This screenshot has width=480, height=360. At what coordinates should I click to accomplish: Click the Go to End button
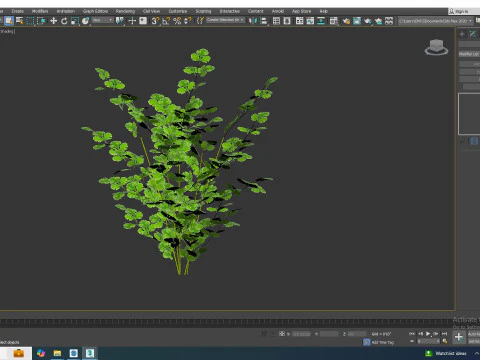444,333
